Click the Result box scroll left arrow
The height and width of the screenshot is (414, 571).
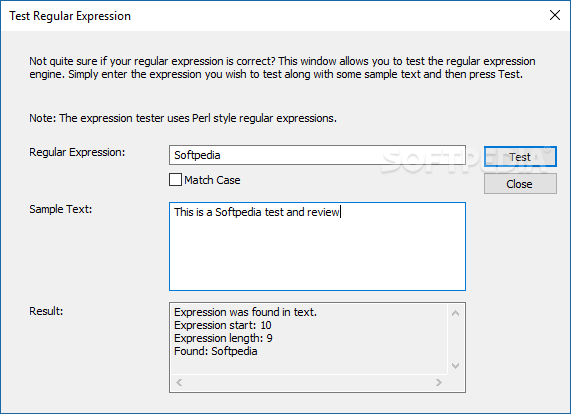[179, 382]
